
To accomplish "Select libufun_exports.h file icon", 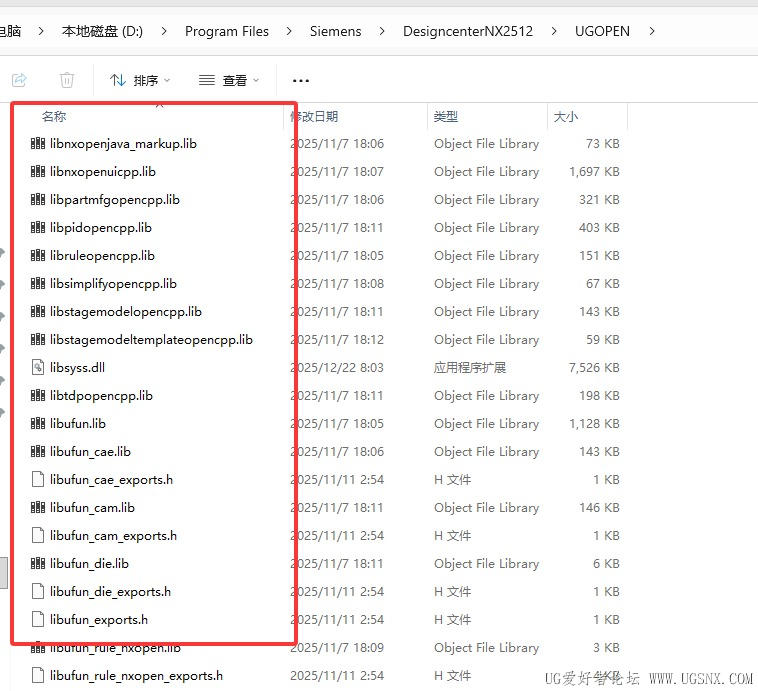I will (x=38, y=620).
